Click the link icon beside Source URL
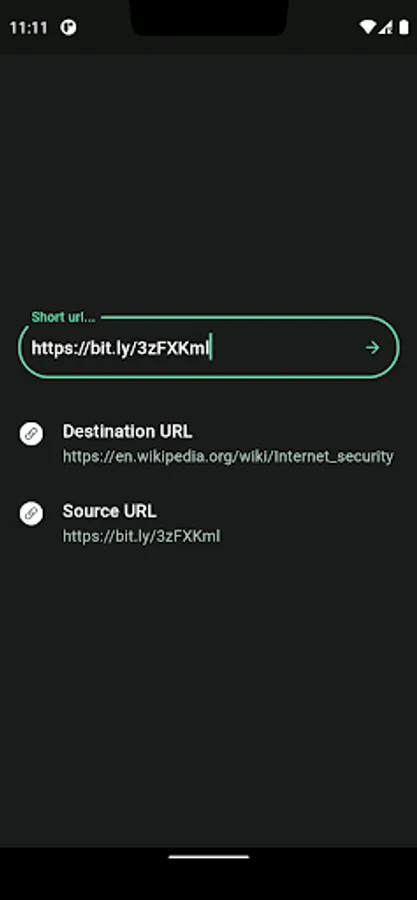 (31, 513)
